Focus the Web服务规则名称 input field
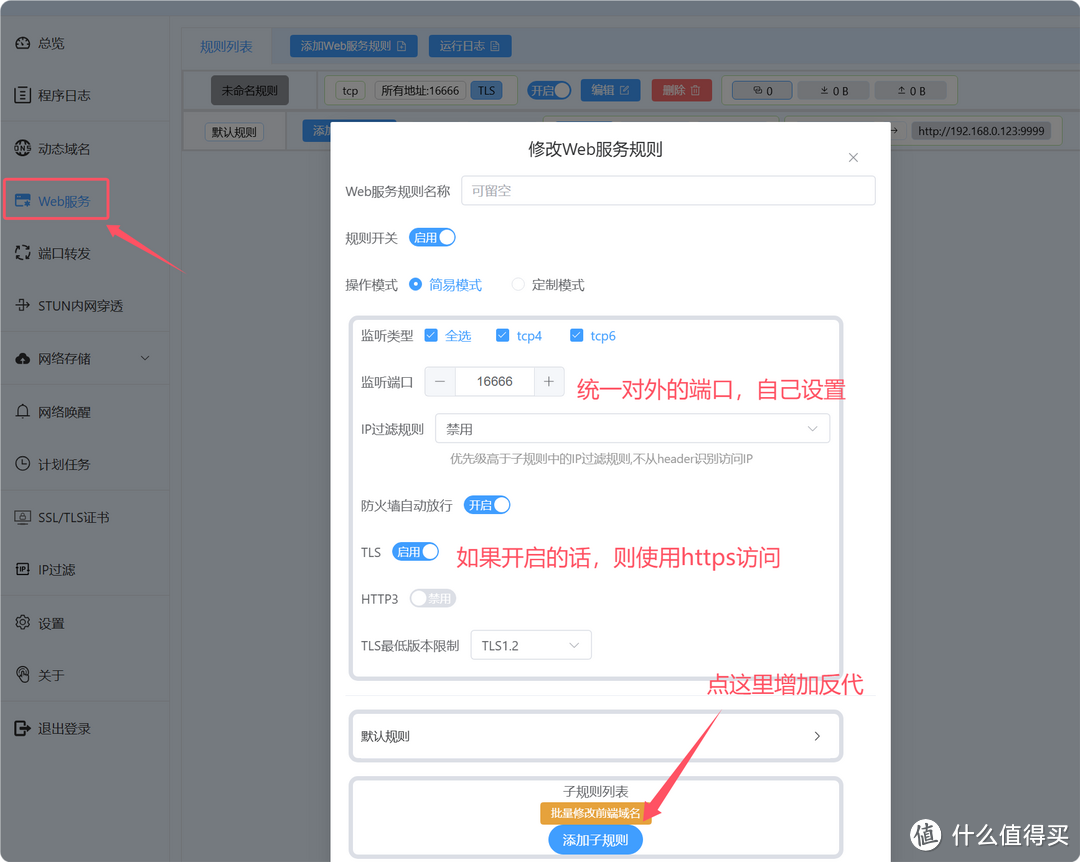Screen dimensions: 1080x862 [x=668, y=191]
